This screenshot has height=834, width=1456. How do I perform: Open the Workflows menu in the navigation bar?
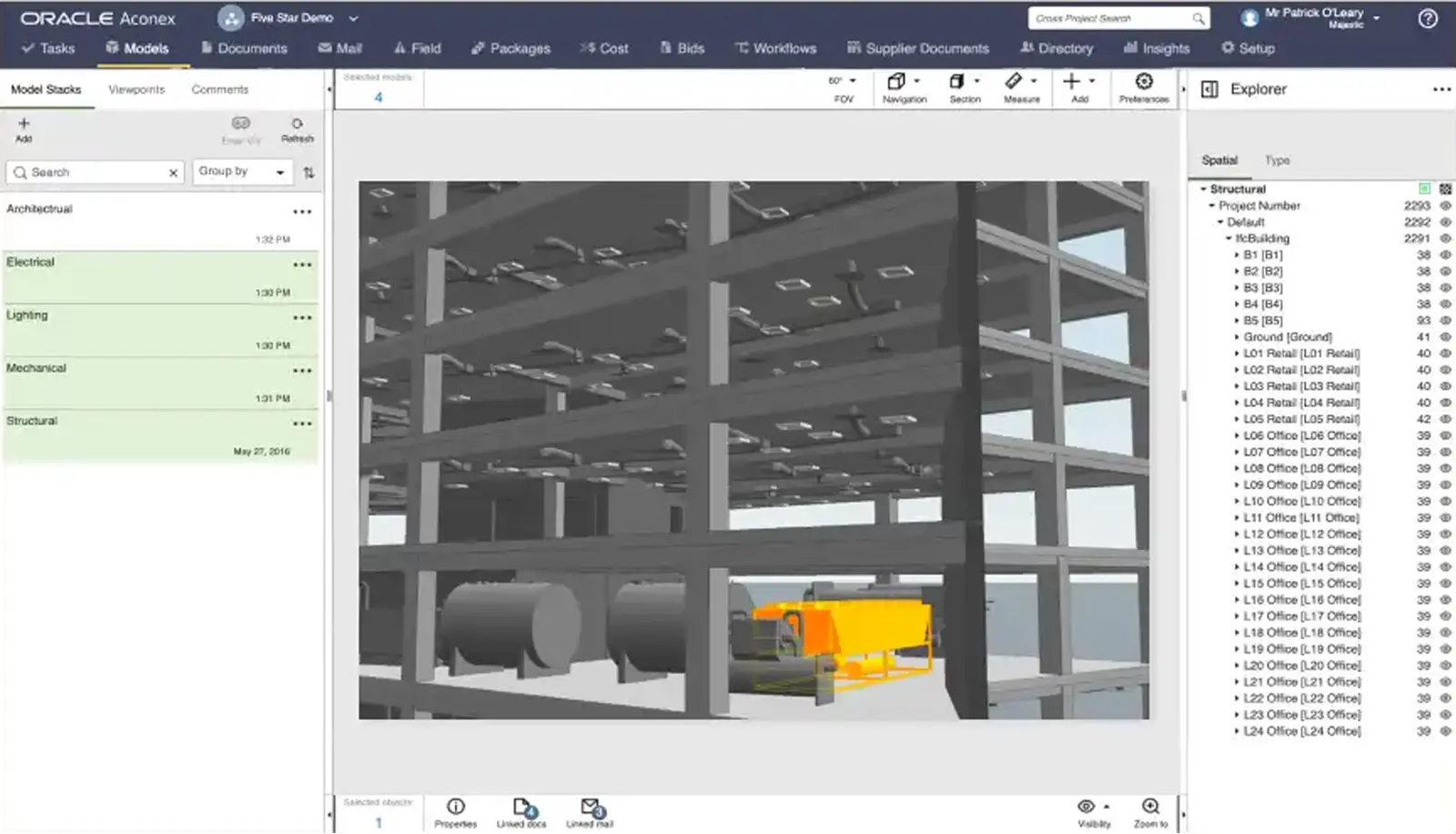(x=775, y=48)
